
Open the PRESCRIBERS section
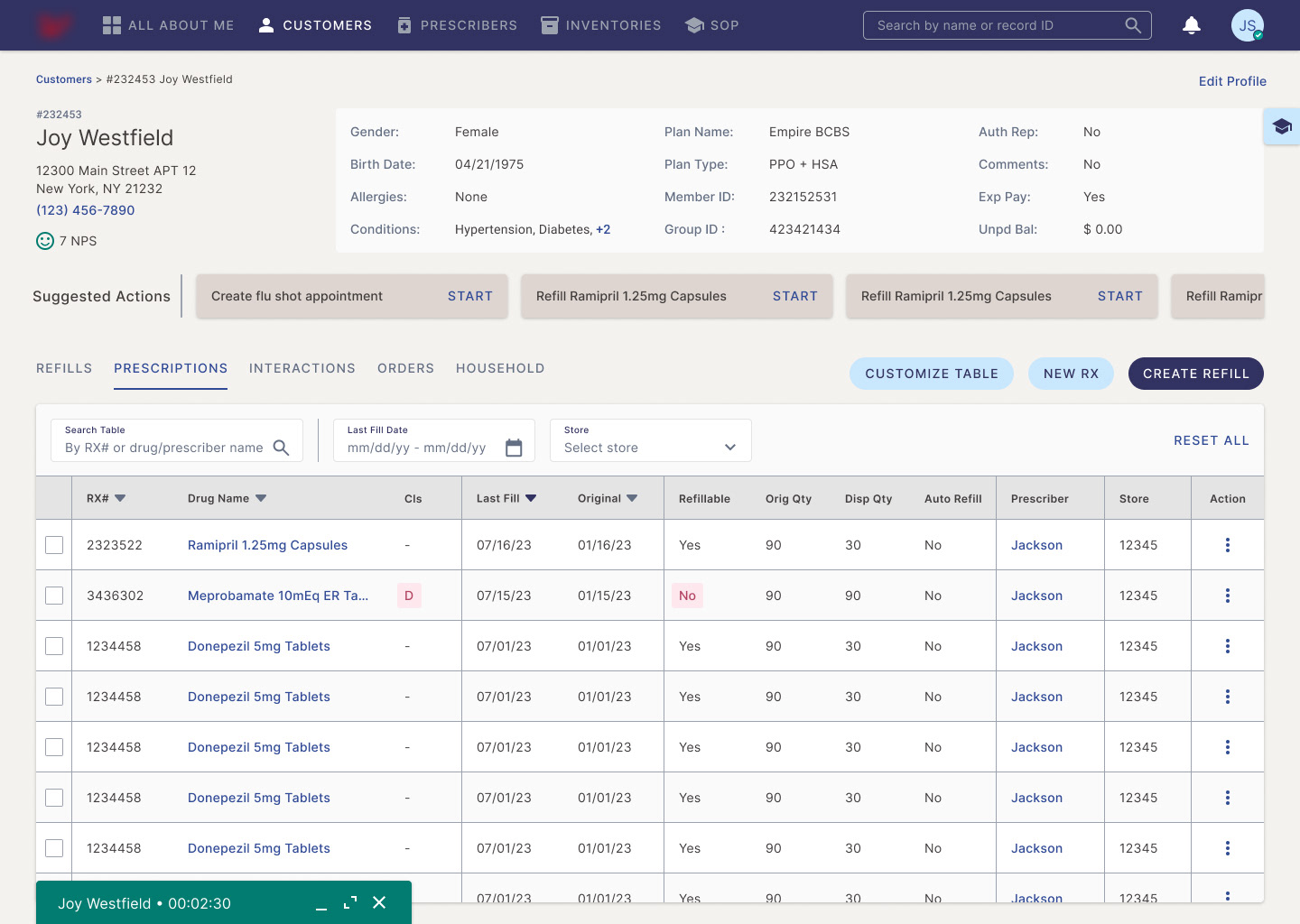click(457, 25)
